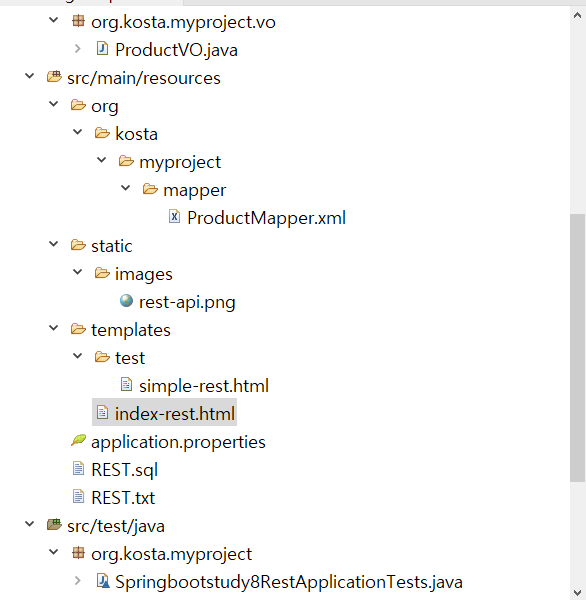Click the REST.sql file icon
This screenshot has width=586, height=600.
pyautogui.click(x=78, y=468)
